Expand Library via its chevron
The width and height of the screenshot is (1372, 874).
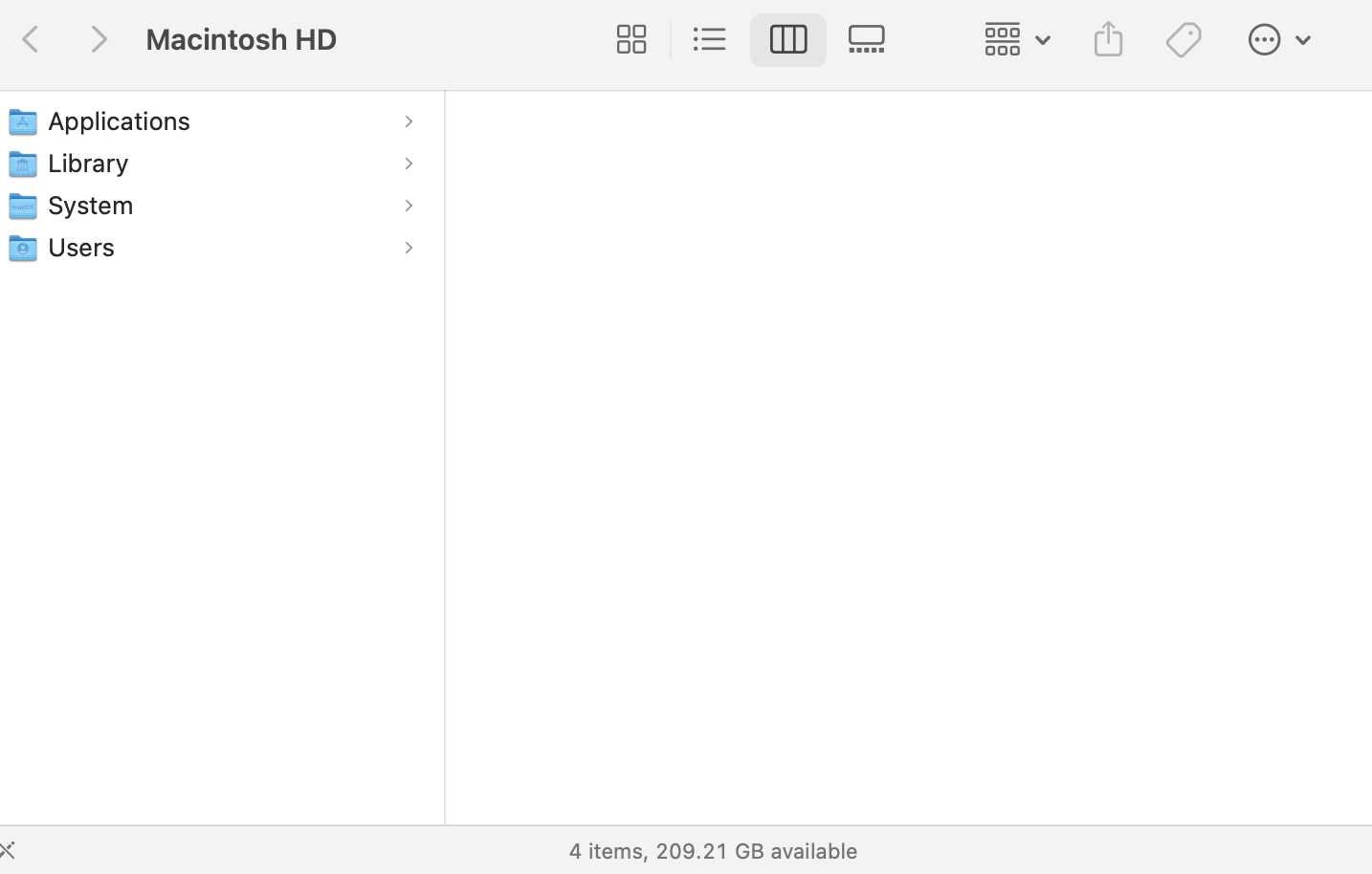click(x=409, y=164)
